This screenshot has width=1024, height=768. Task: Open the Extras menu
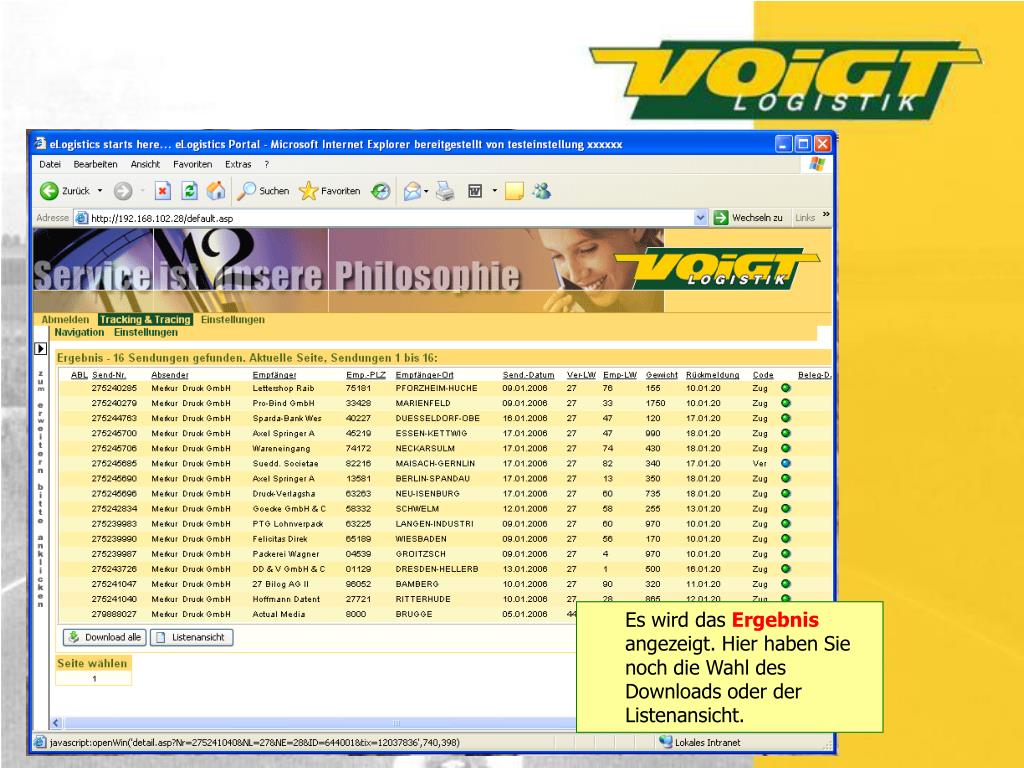pyautogui.click(x=238, y=165)
